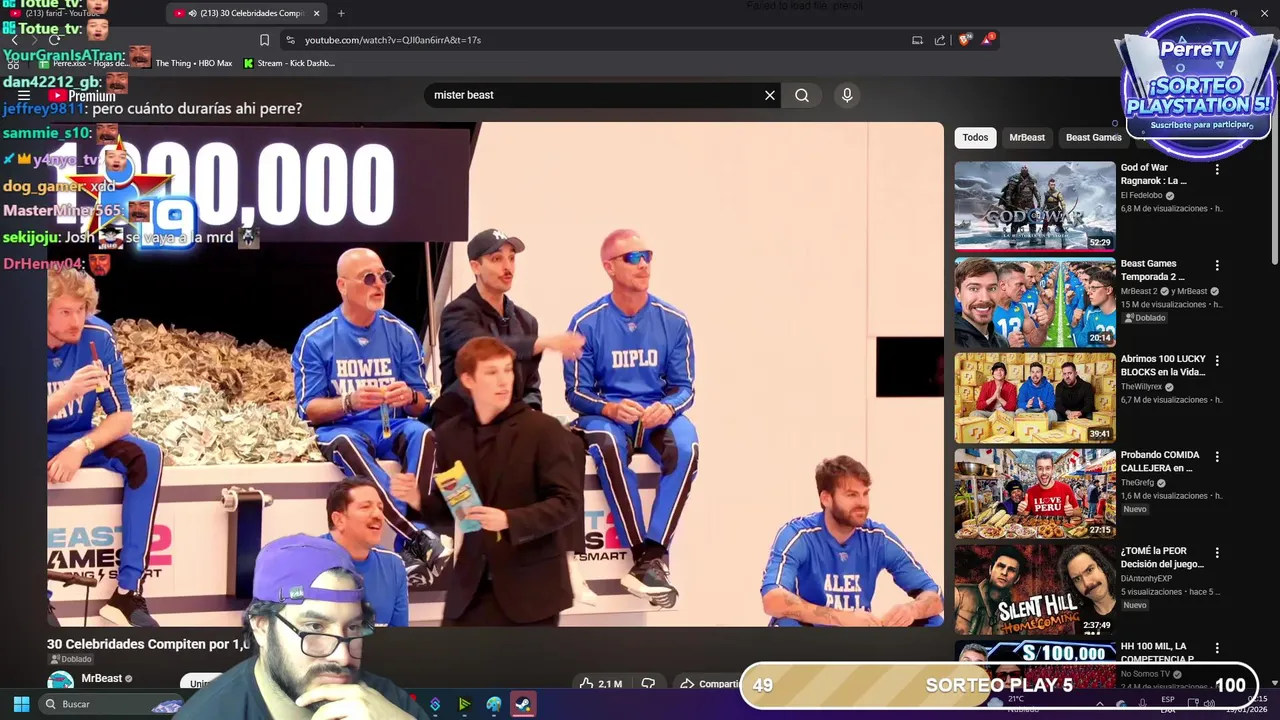Click the main video player to pause
Screen dimensions: 1280x720
click(495, 374)
